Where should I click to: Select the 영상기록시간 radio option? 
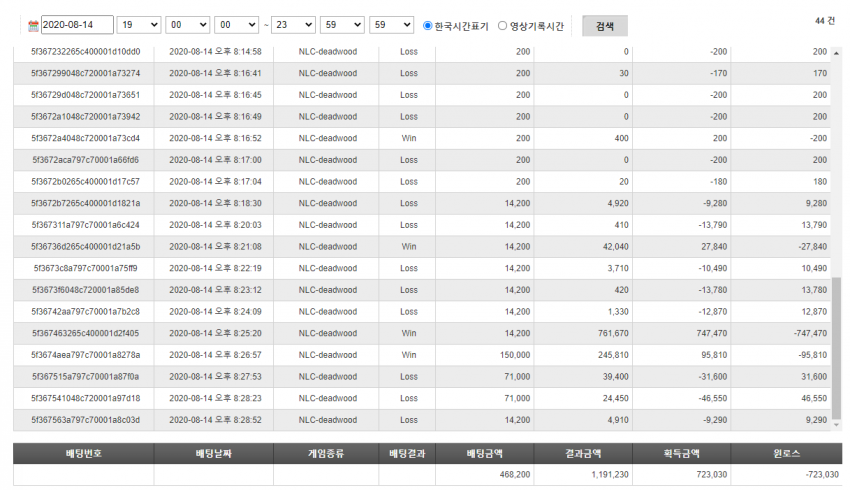tap(503, 25)
